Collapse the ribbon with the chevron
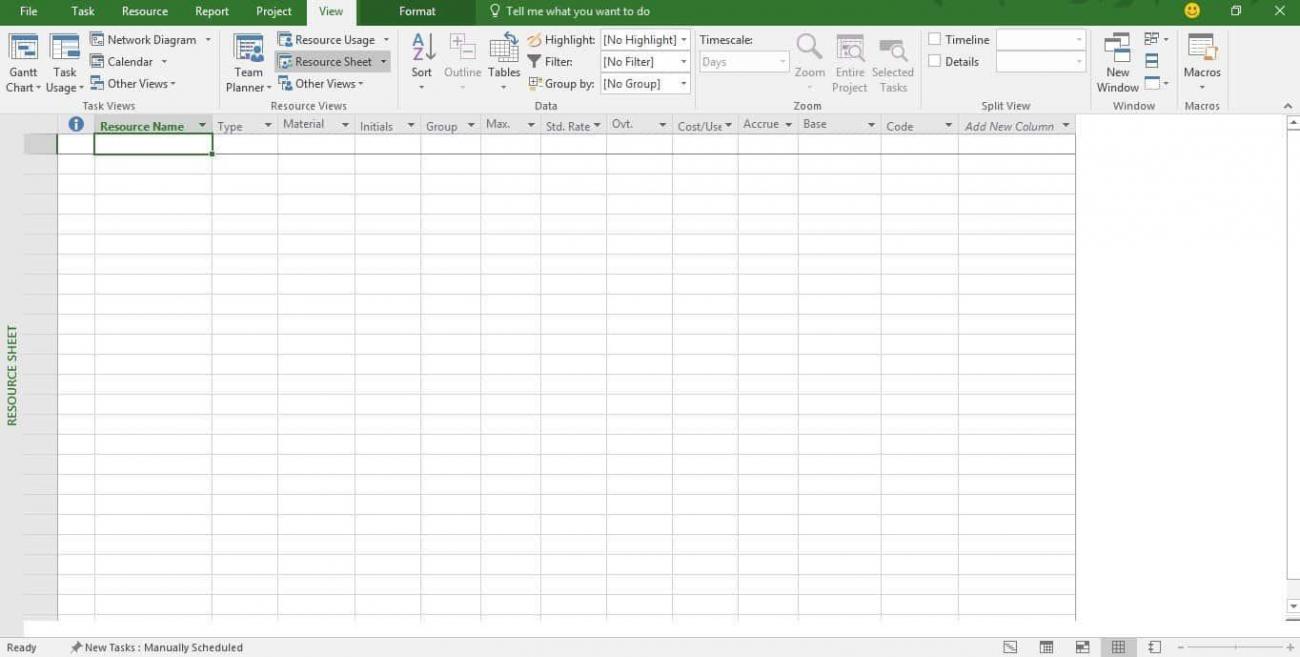The image size is (1300, 657). tap(1288, 105)
